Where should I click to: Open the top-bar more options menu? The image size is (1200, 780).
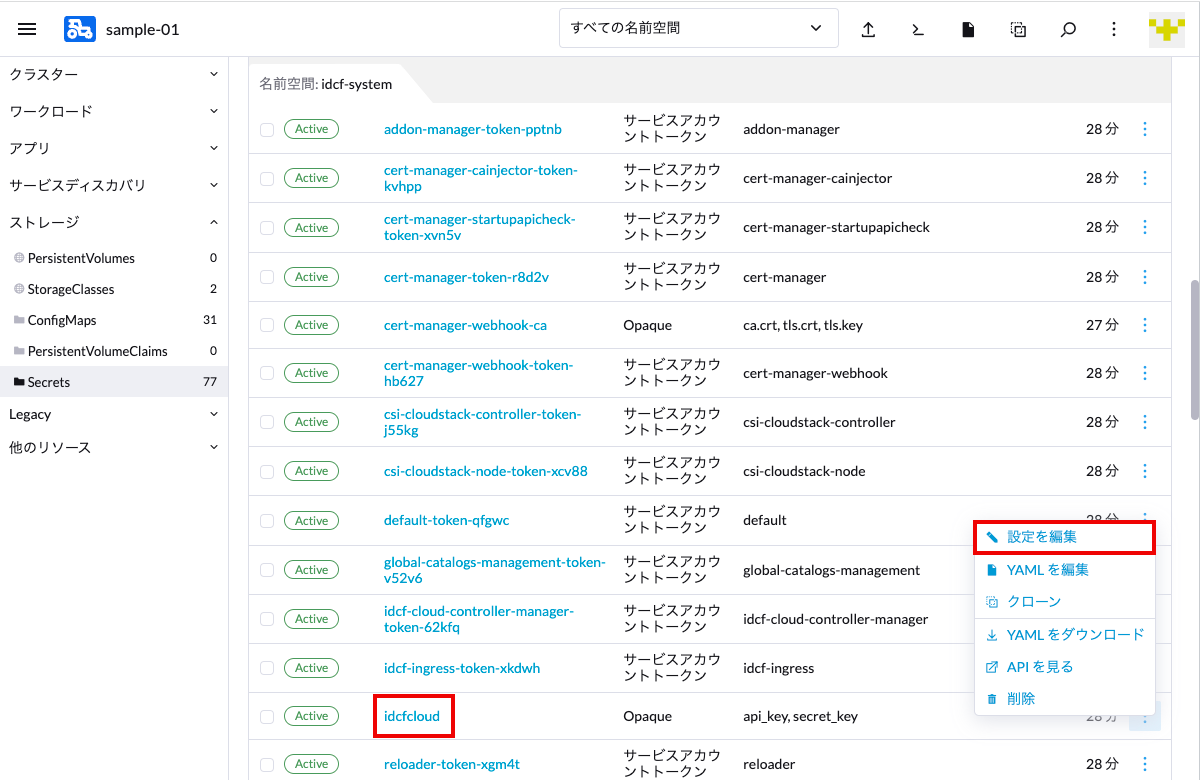(x=1114, y=29)
